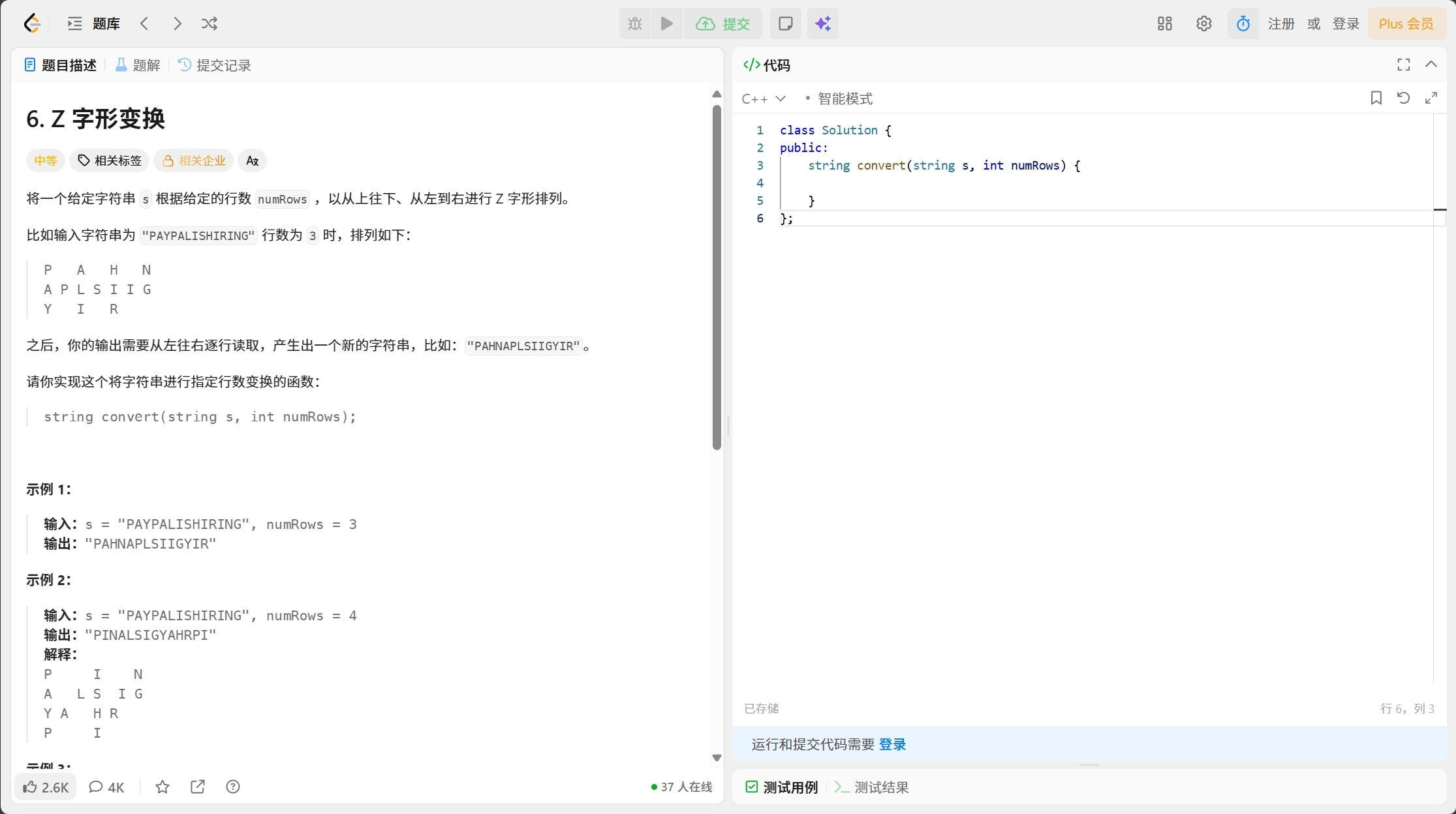Click the problem description vertical scrollbar
The image size is (1456, 814).
(x=717, y=277)
